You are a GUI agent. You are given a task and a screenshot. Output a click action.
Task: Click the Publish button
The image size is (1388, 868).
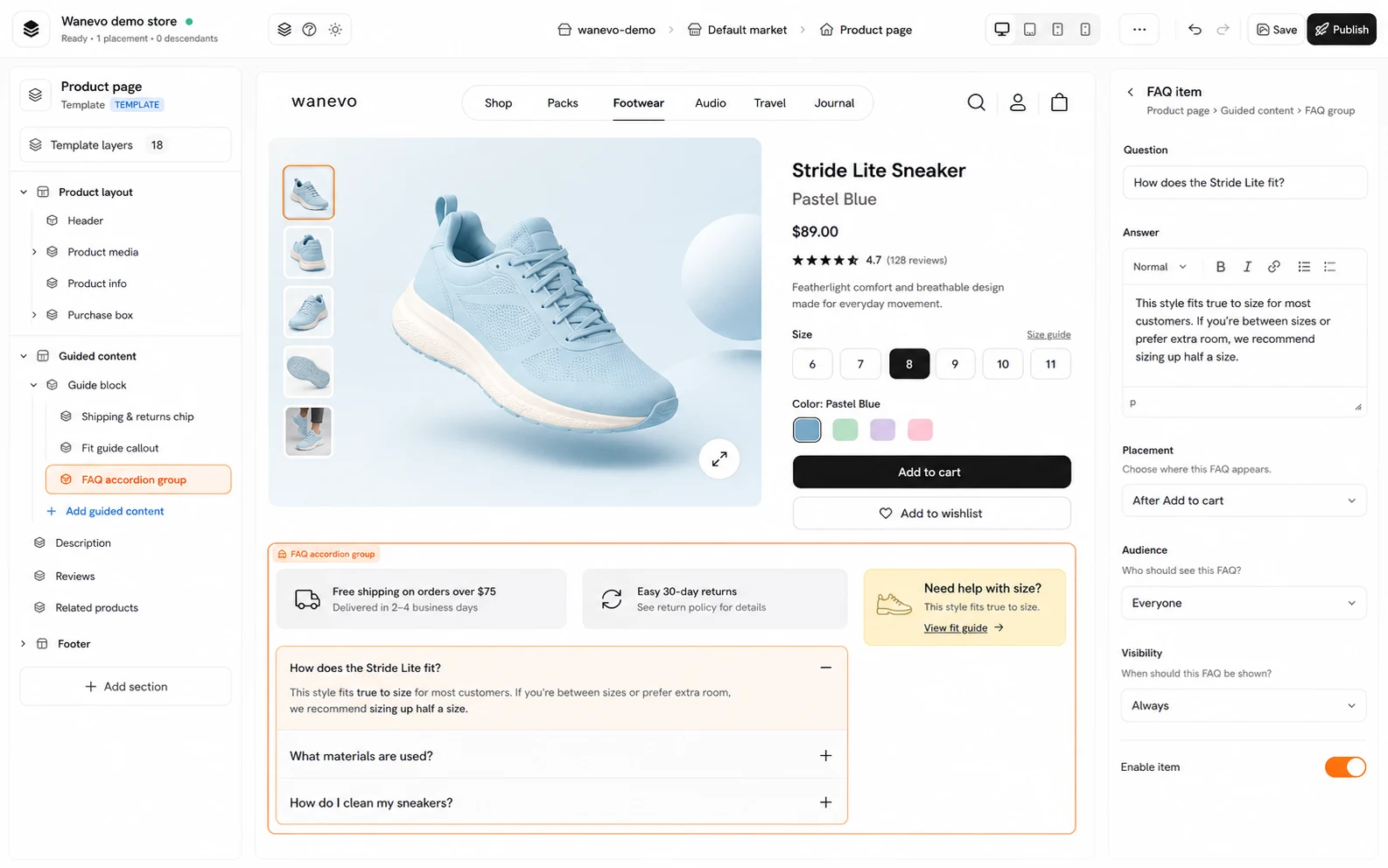click(x=1342, y=30)
